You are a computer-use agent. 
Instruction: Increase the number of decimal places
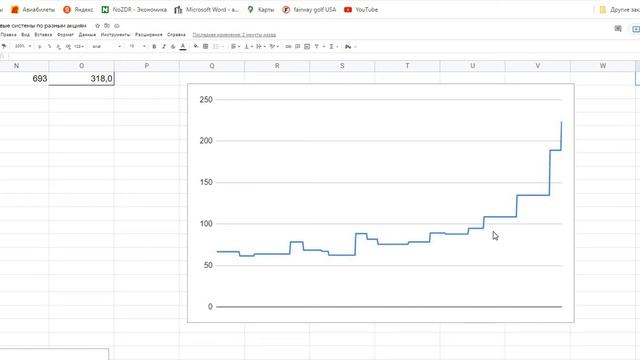click(68, 47)
